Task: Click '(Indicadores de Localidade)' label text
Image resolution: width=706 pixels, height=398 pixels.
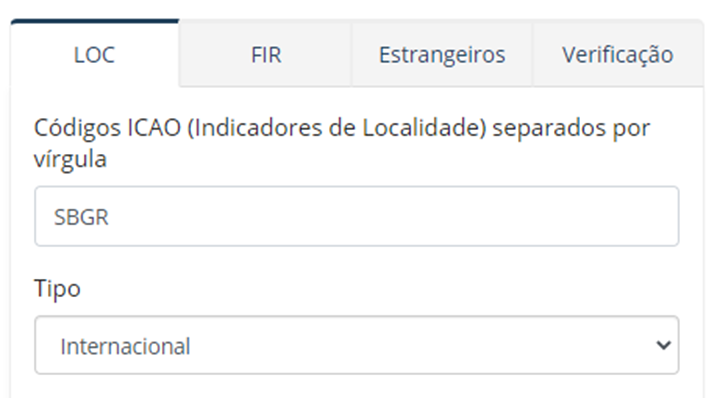Action: click(x=337, y=128)
